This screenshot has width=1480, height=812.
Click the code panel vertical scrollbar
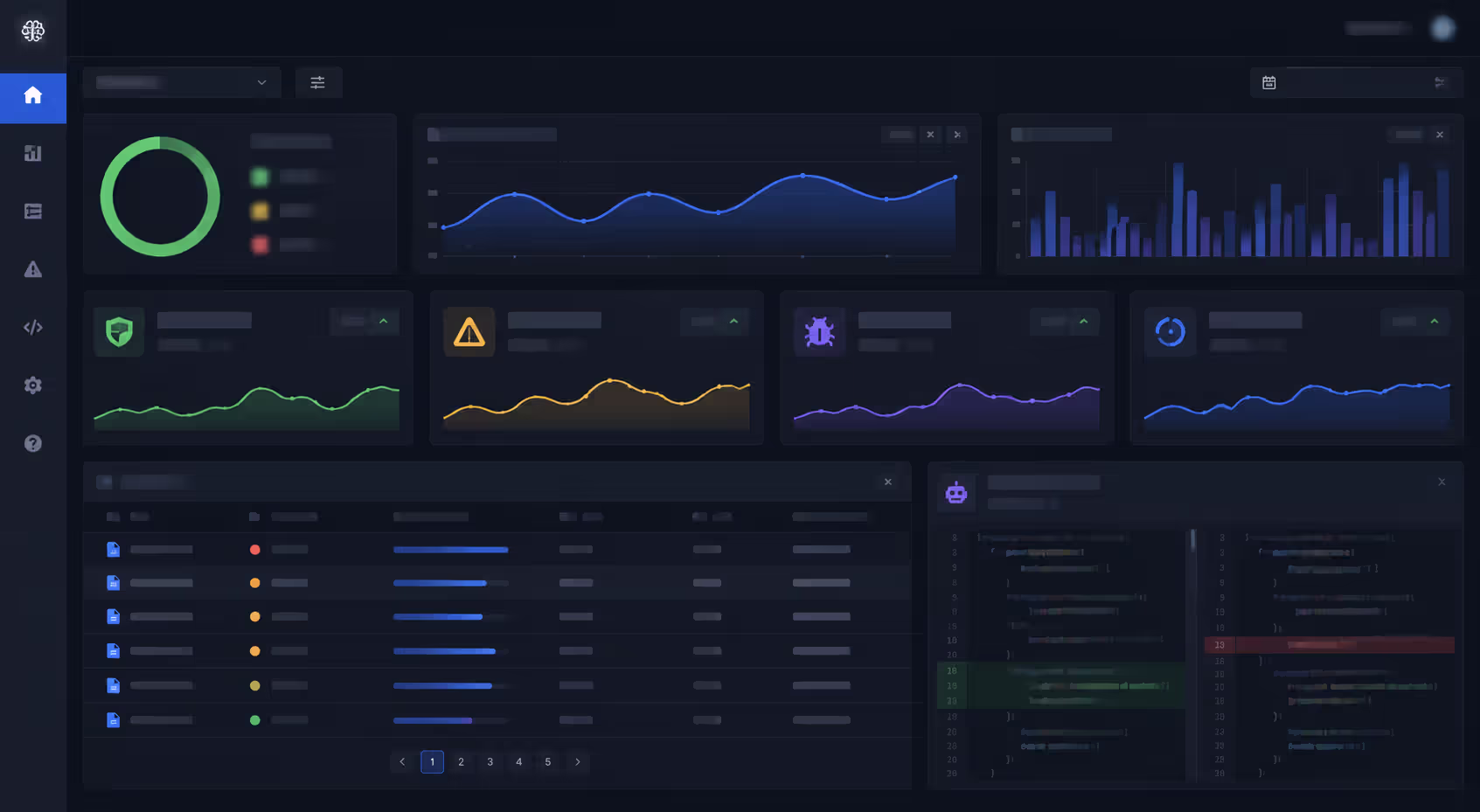pyautogui.click(x=1192, y=540)
